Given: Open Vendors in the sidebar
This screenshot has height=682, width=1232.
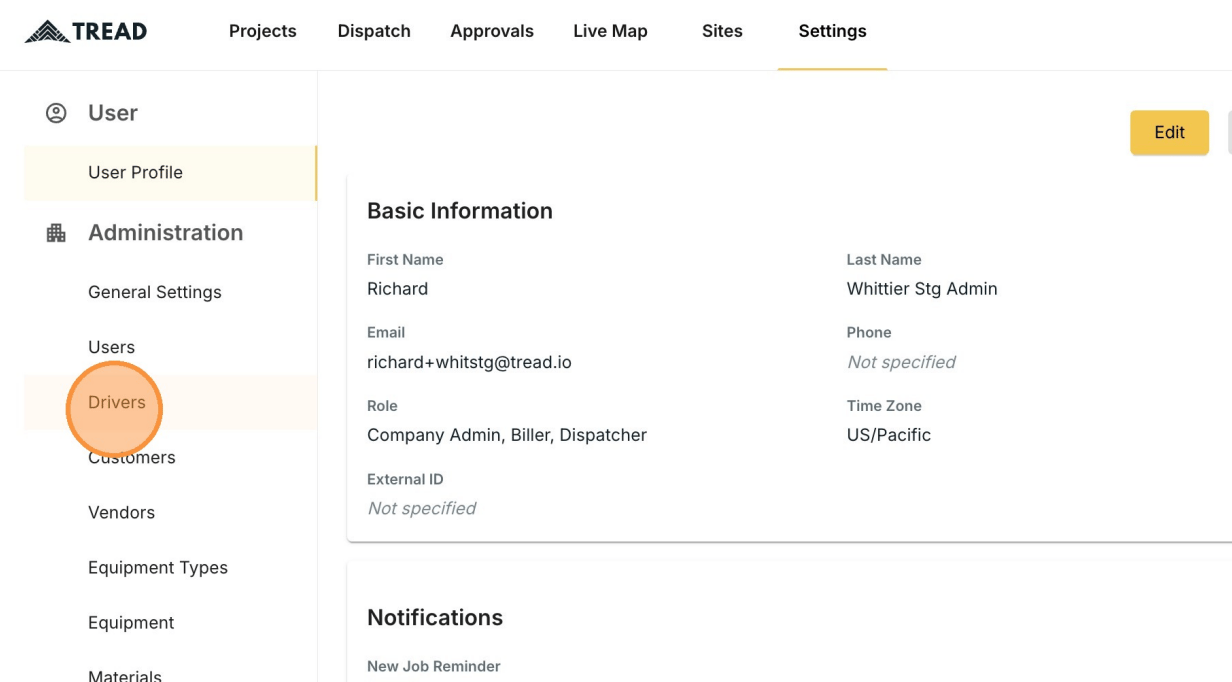Looking at the screenshot, I should [170, 512].
